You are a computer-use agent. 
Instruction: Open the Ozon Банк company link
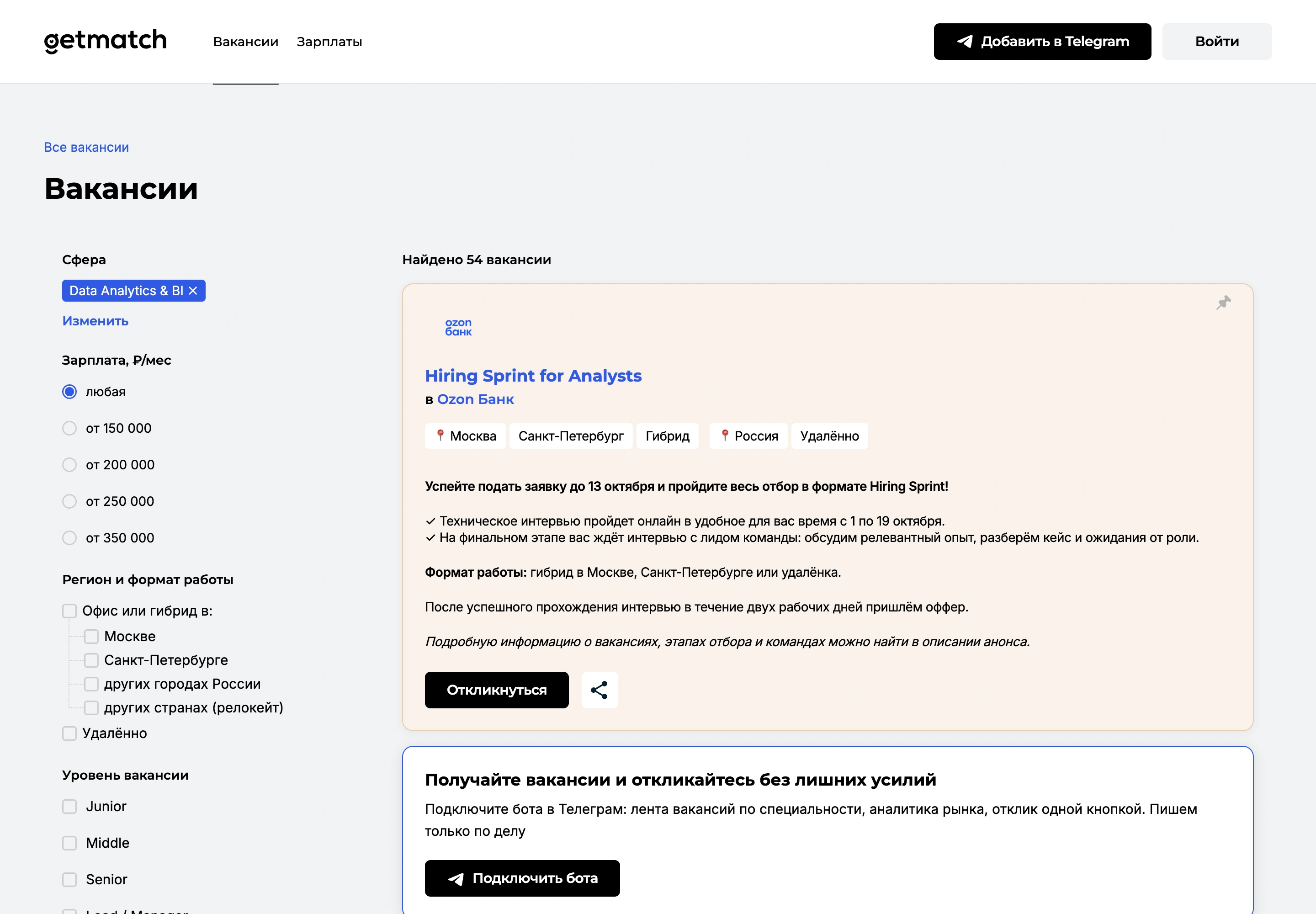tap(475, 399)
